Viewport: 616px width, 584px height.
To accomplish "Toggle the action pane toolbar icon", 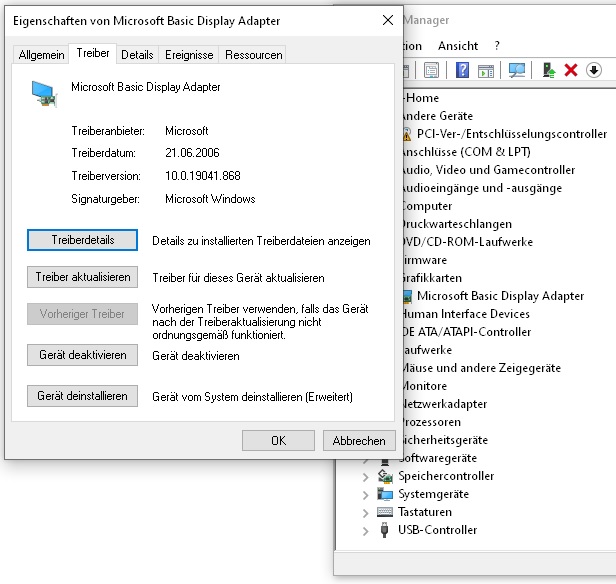I will pyautogui.click(x=486, y=71).
